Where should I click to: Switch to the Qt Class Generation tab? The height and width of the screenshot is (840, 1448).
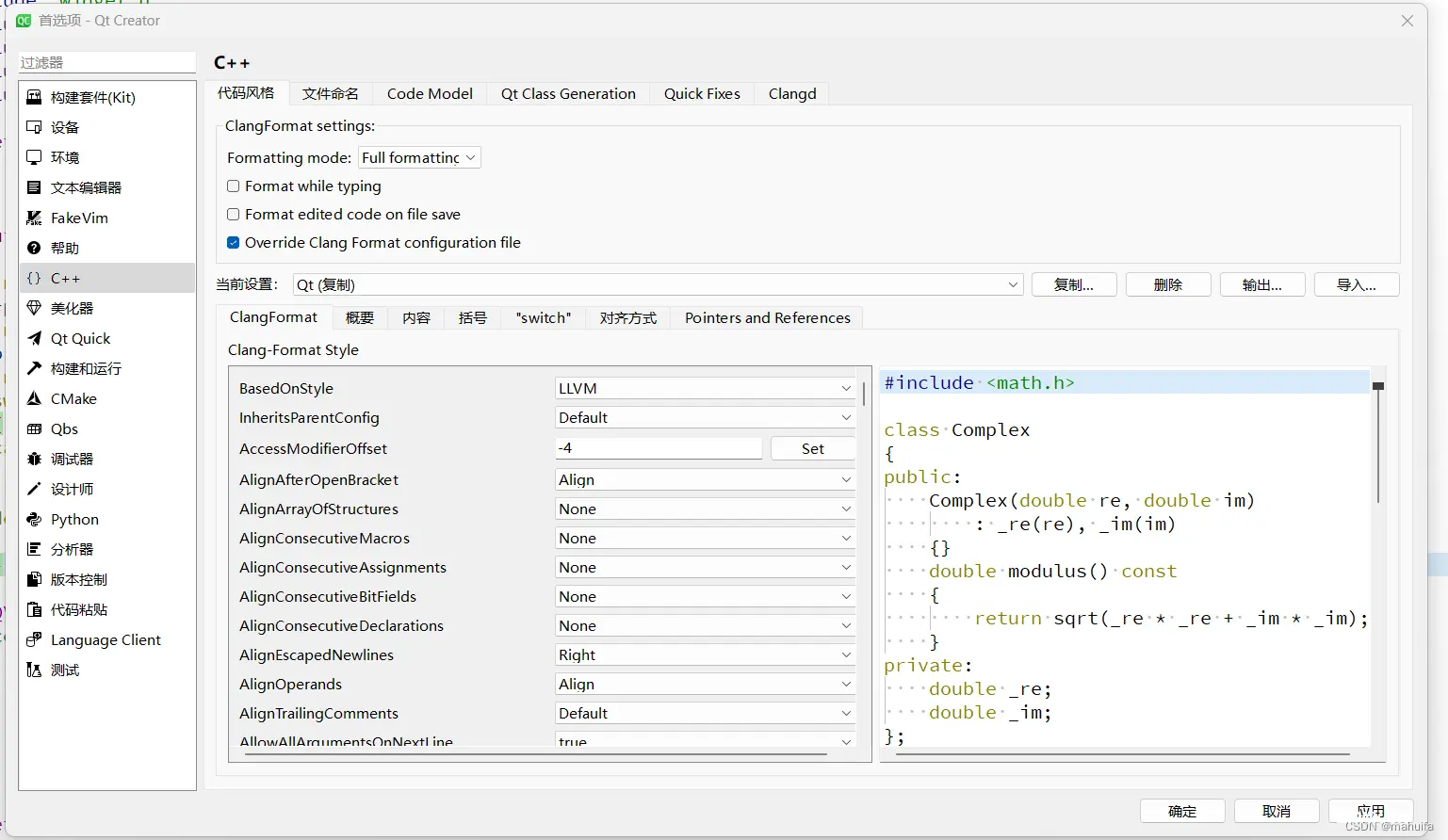point(568,93)
